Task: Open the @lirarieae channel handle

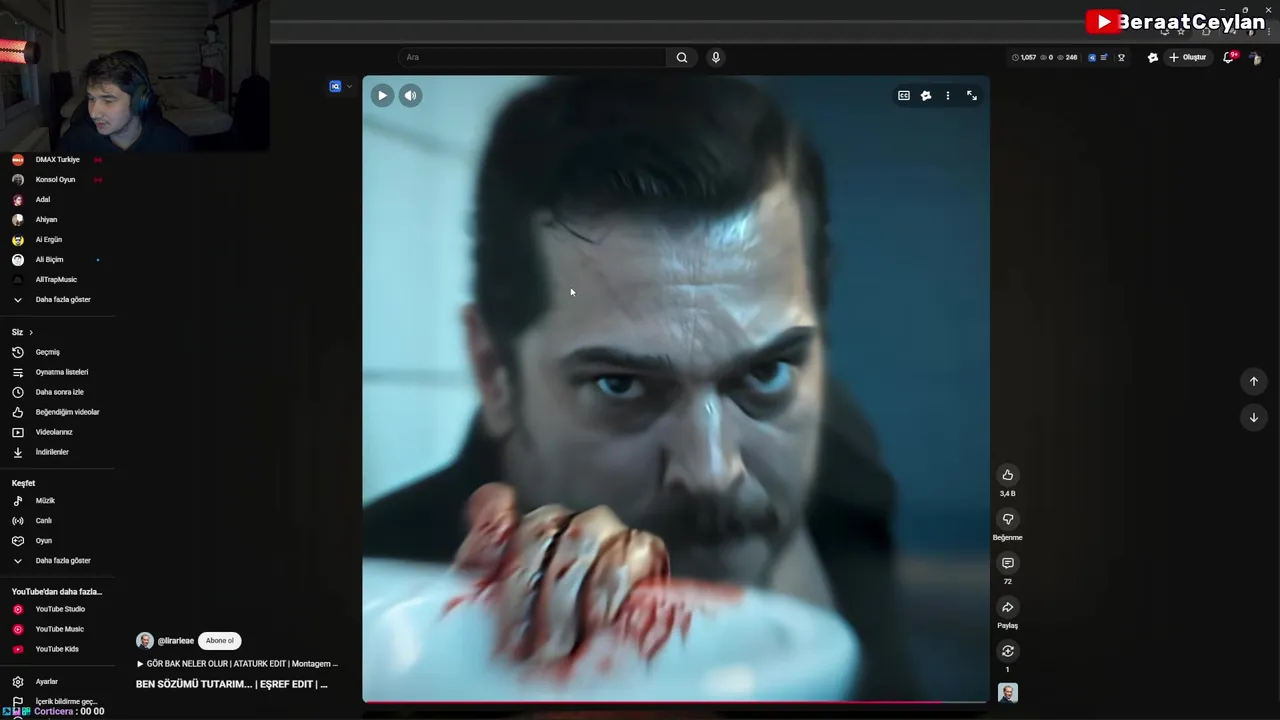Action: (176, 641)
